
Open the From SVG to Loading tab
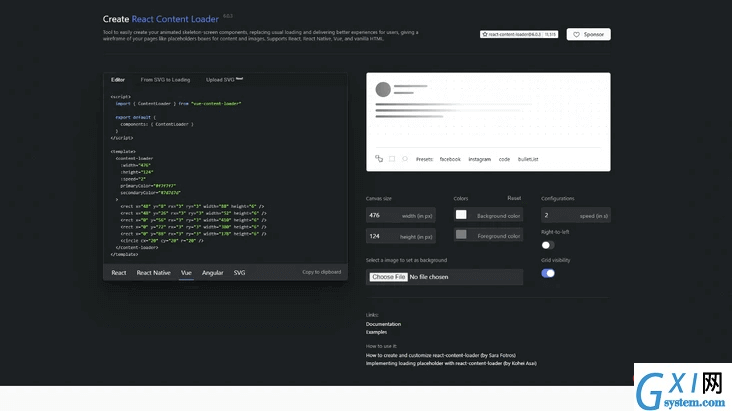pos(165,80)
